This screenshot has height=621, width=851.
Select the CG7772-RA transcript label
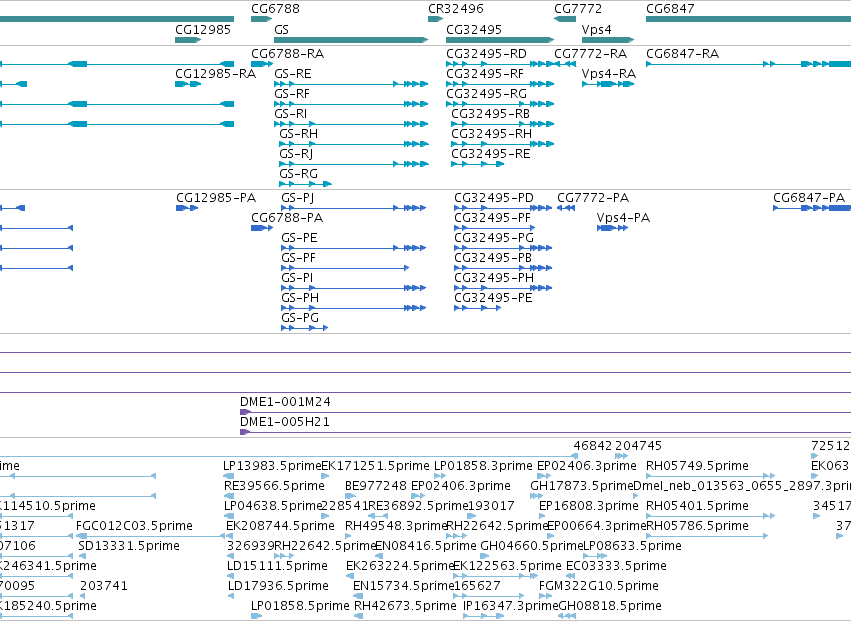(590, 54)
